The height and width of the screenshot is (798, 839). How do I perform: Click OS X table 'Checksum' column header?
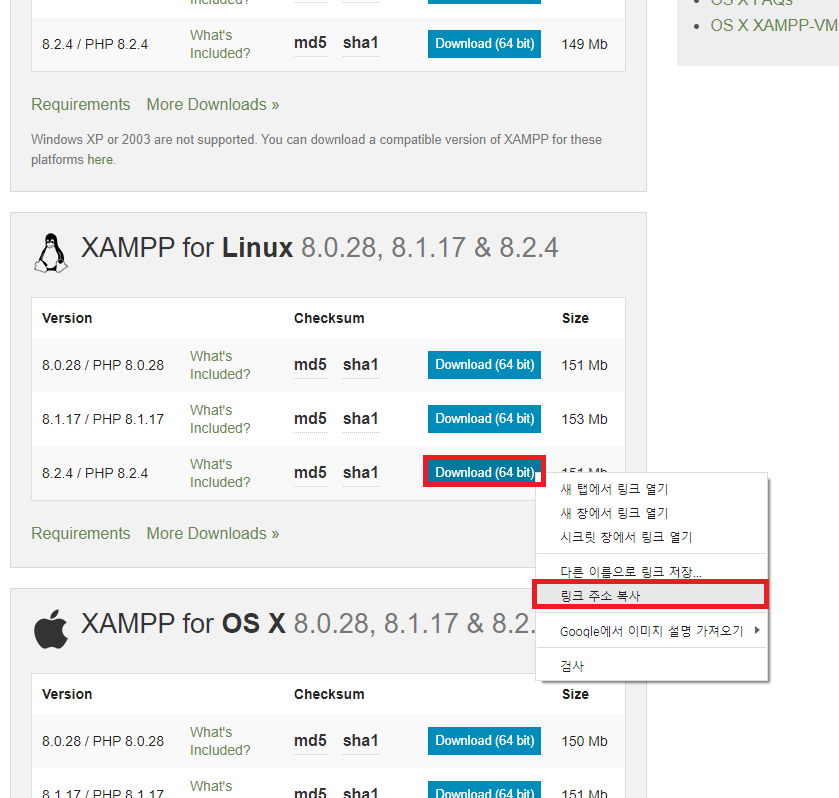pos(329,694)
